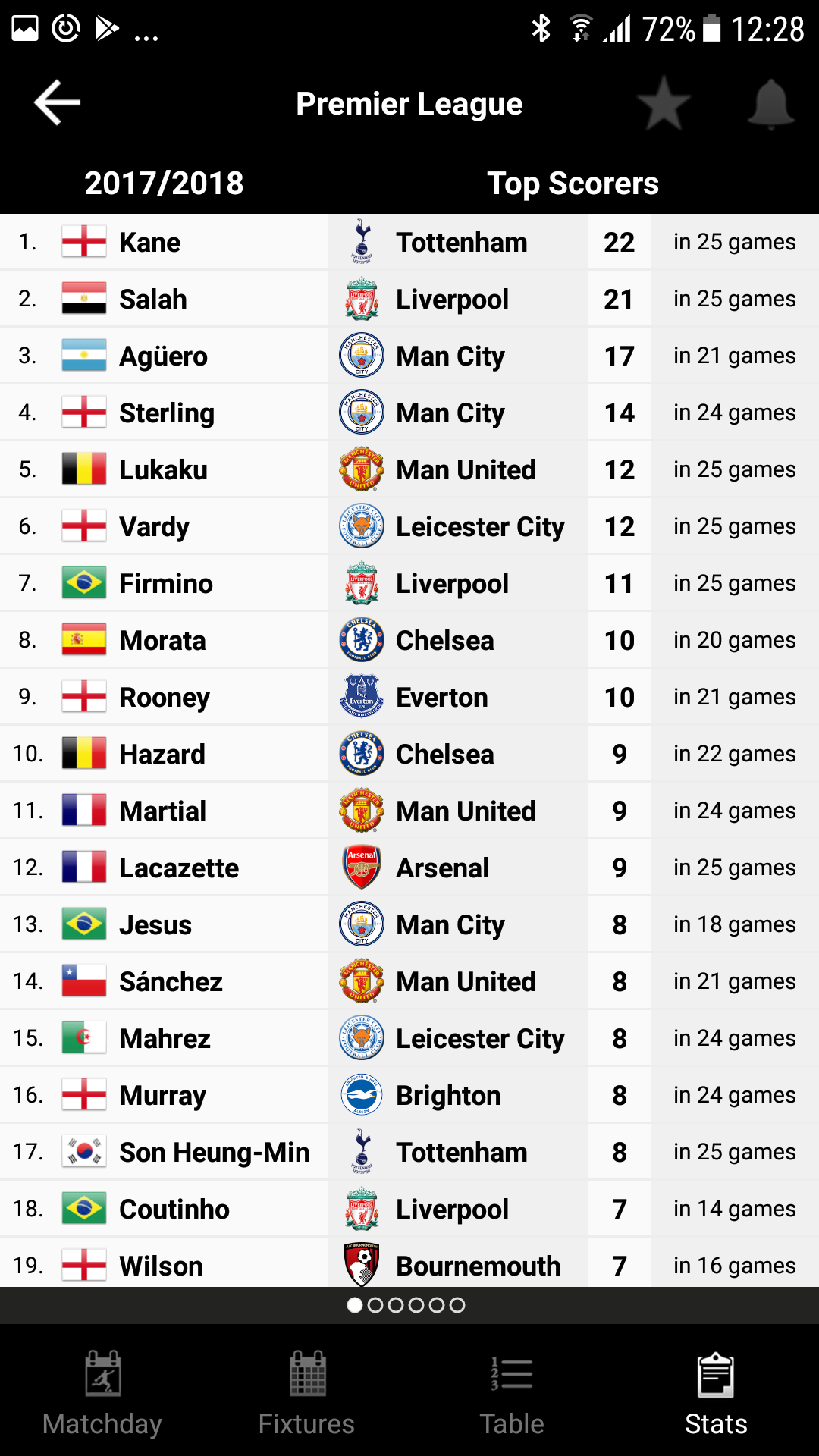The width and height of the screenshot is (819, 1456).
Task: Tap the Bournemouth crest beside Wilson
Action: tap(362, 1265)
